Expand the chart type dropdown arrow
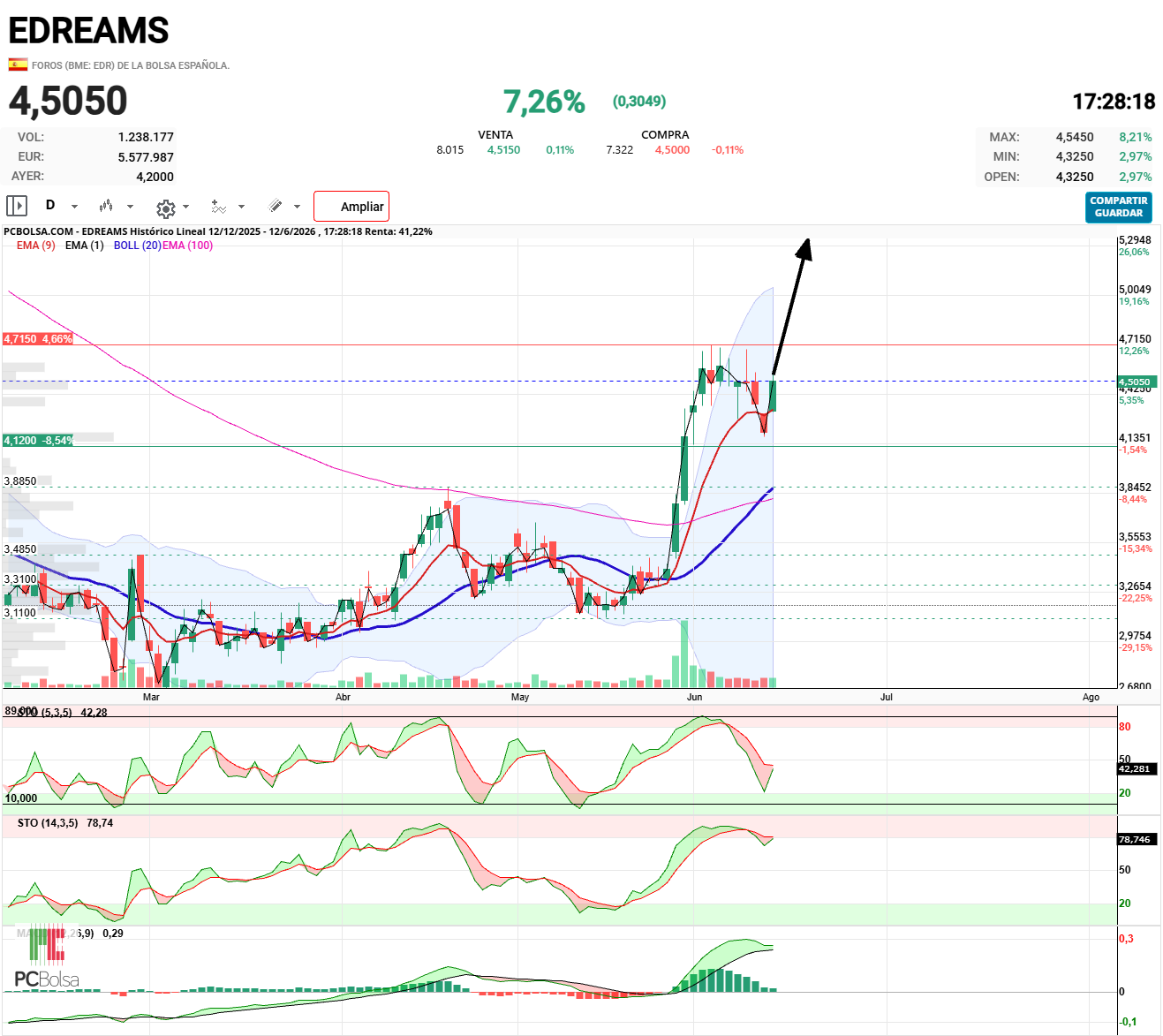 click(x=130, y=207)
